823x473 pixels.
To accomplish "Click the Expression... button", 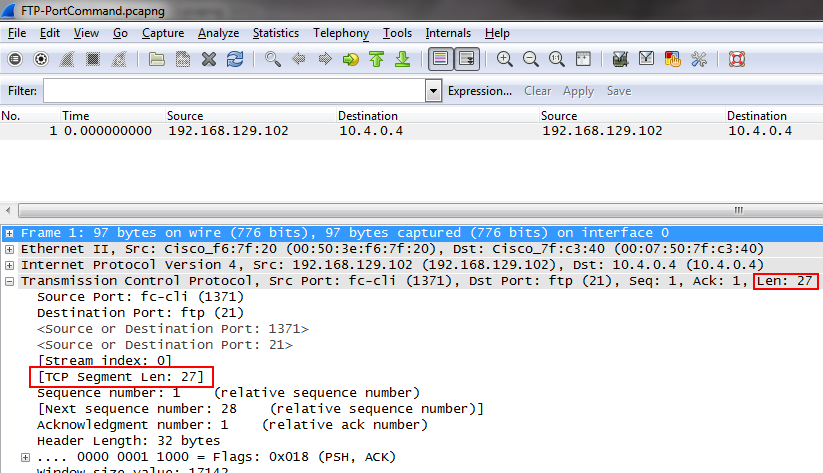I will 480,91.
